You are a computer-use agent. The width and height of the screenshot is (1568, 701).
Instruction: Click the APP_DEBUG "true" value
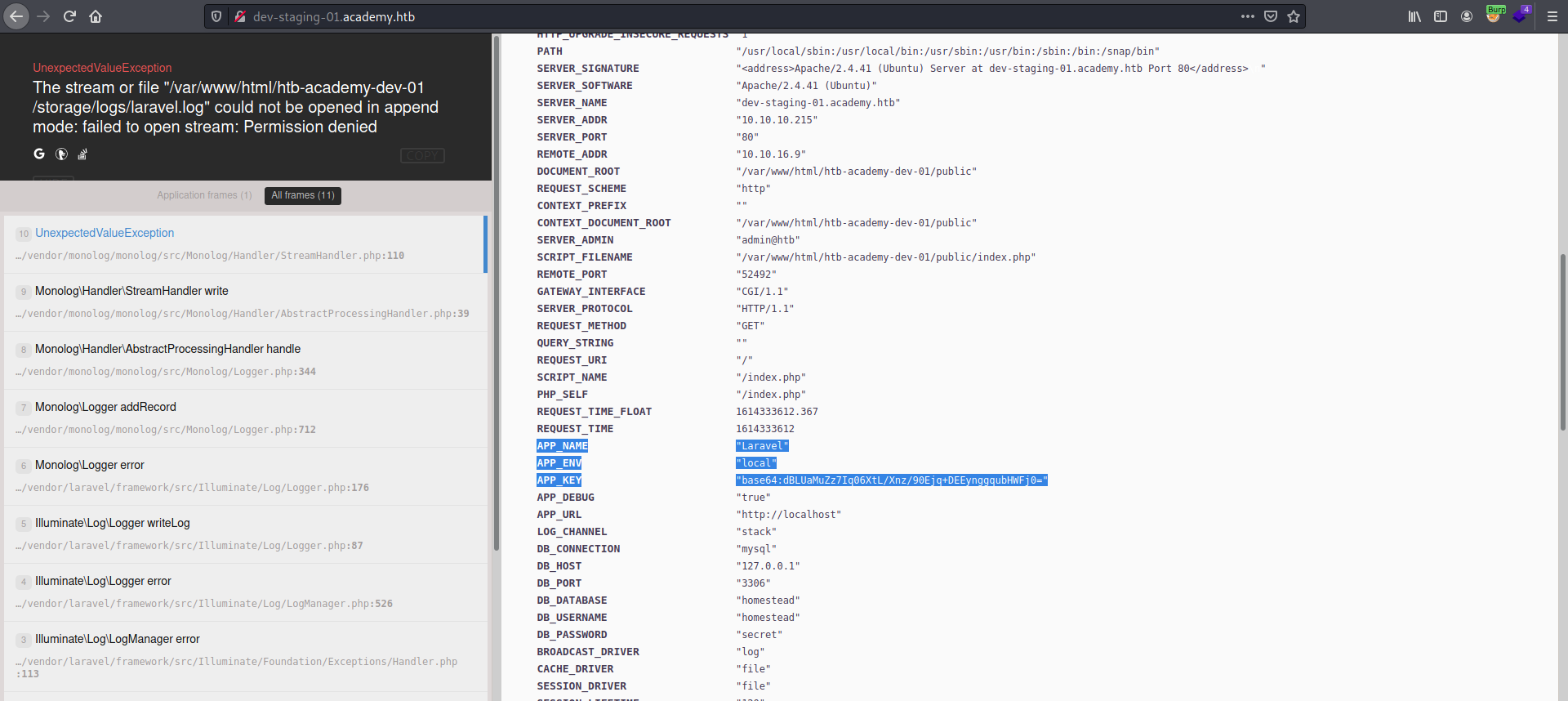[x=753, y=498]
